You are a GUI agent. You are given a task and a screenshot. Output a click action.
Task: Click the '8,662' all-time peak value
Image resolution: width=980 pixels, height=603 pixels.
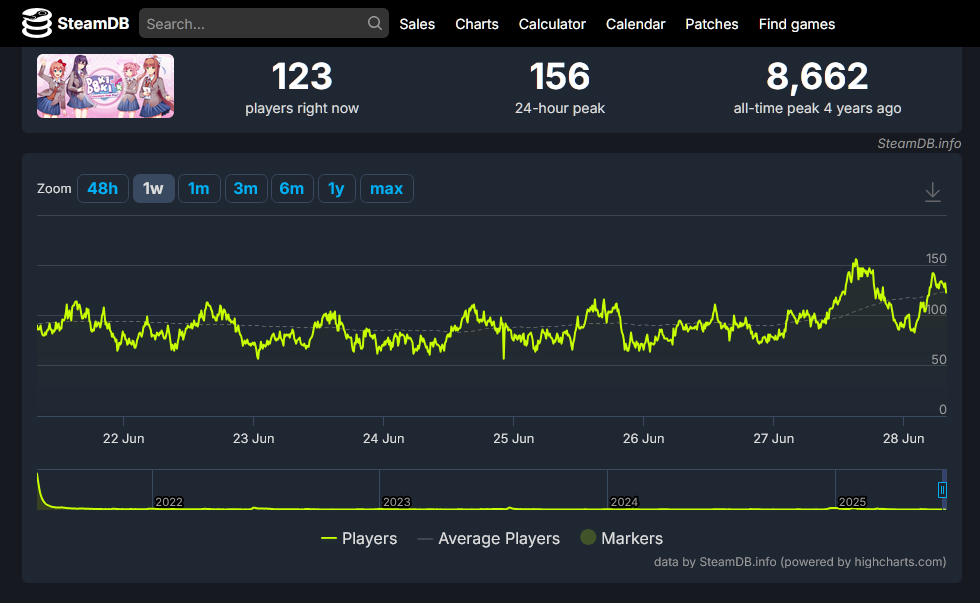pos(818,76)
